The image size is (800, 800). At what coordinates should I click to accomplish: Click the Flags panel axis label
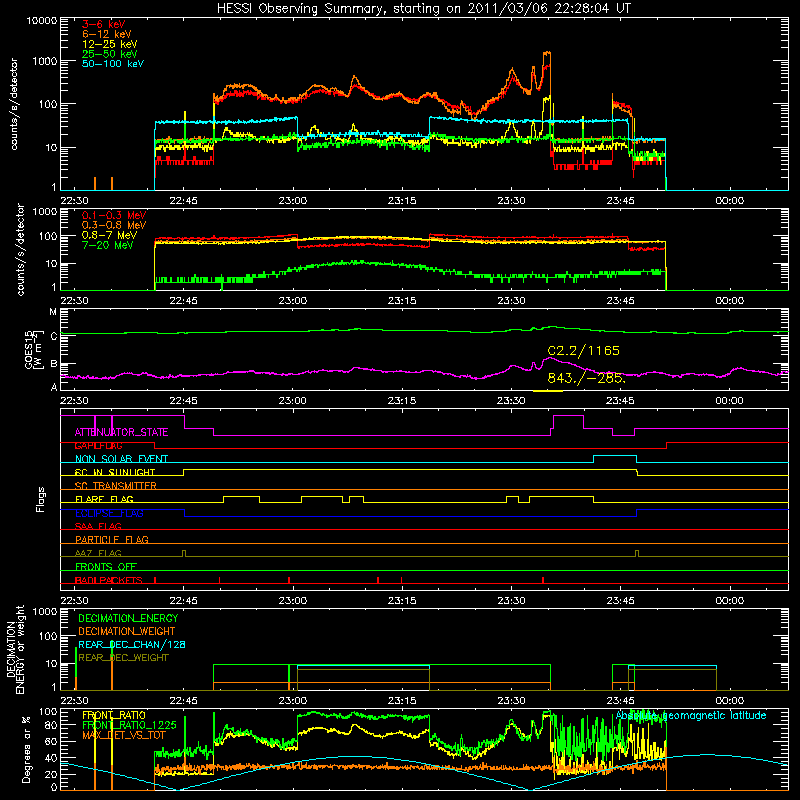[x=41, y=499]
